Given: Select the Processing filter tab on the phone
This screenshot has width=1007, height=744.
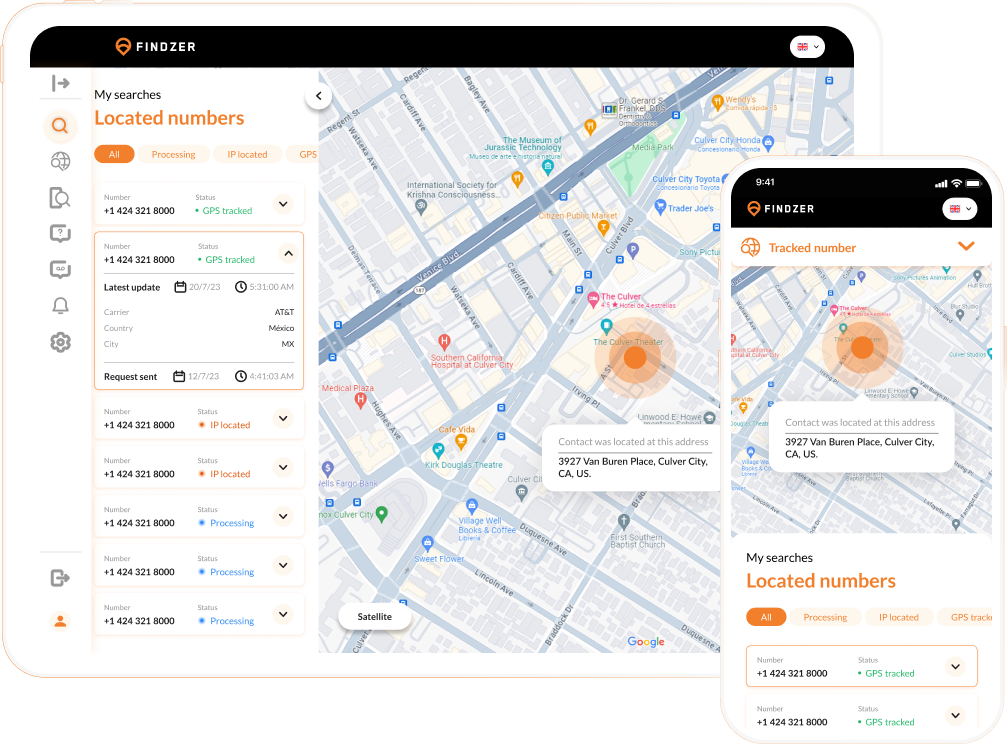Looking at the screenshot, I should pyautogui.click(x=825, y=617).
